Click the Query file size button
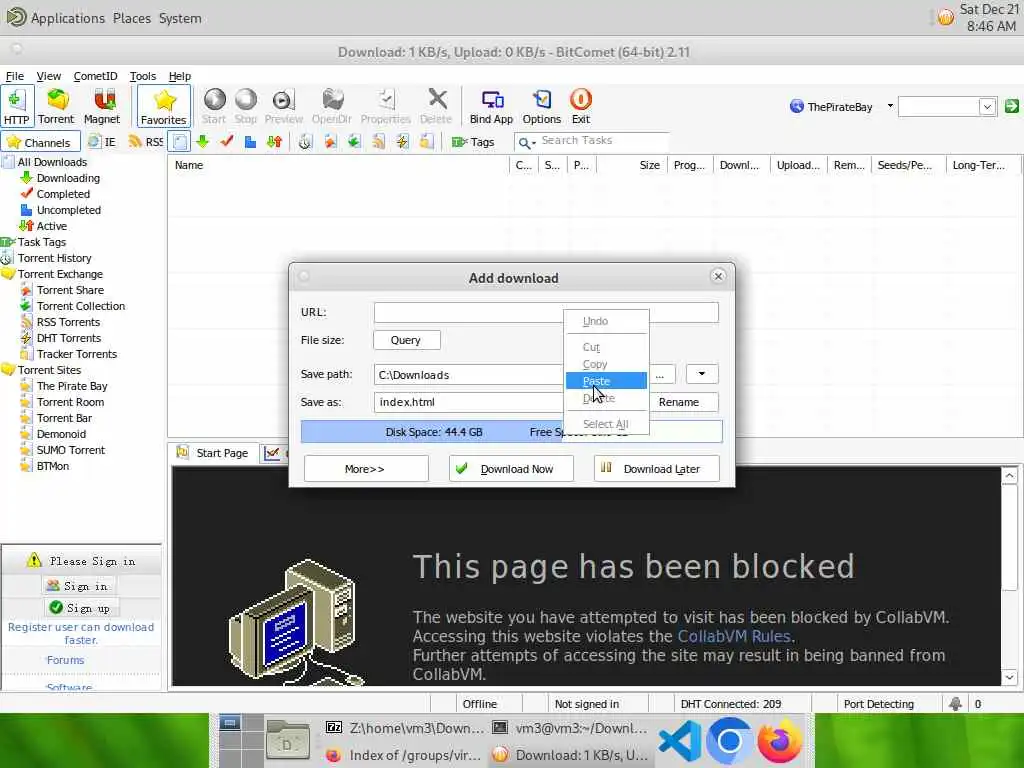This screenshot has height=768, width=1024. click(407, 340)
